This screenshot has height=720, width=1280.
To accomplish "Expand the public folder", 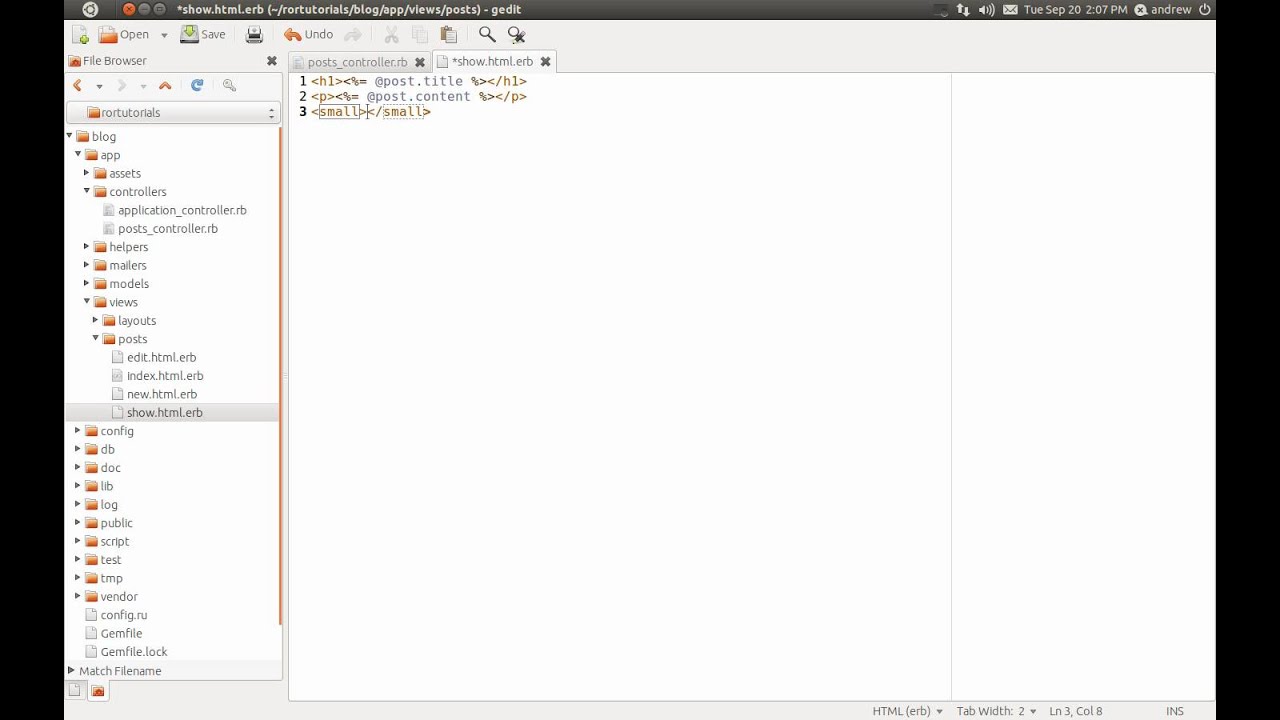I will point(78,522).
